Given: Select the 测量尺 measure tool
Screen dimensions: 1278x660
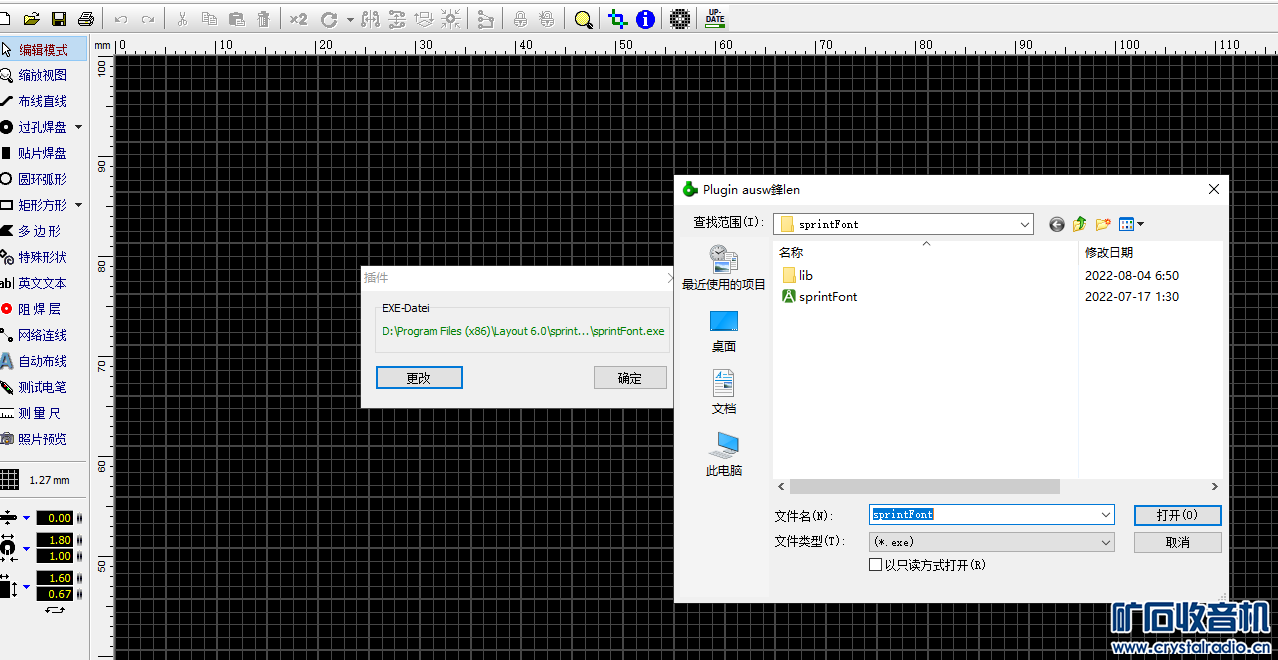Looking at the screenshot, I should click(39, 413).
